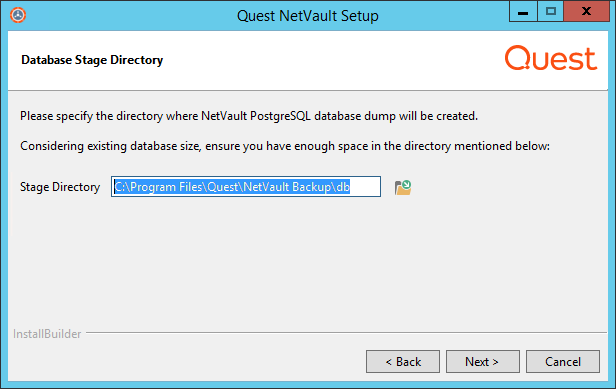Close the setup window with red X

pyautogui.click(x=587, y=11)
